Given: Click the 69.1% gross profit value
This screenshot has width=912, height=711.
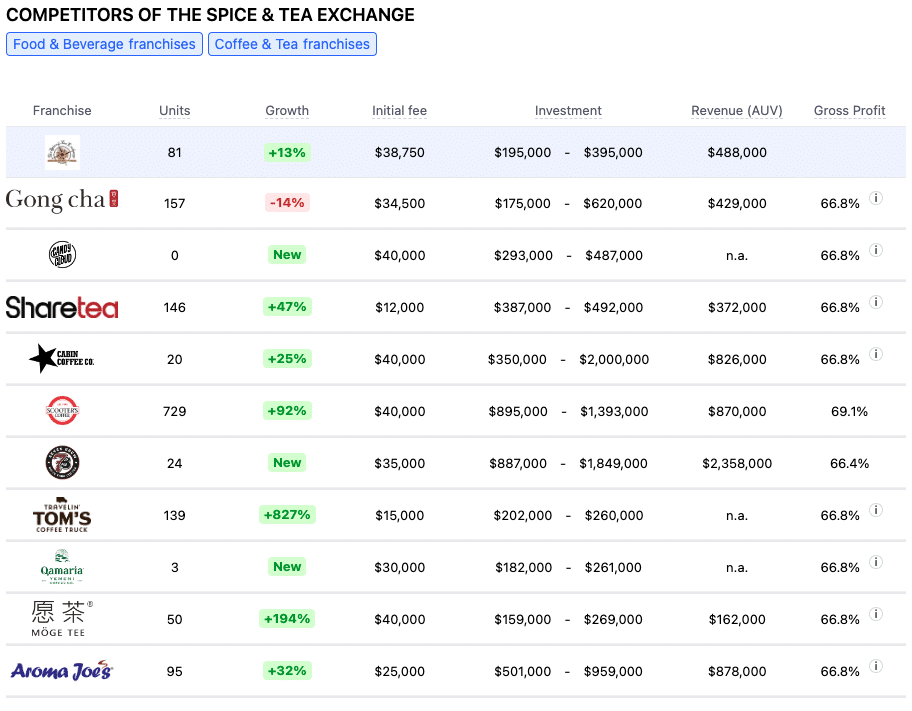Looking at the screenshot, I should [849, 411].
